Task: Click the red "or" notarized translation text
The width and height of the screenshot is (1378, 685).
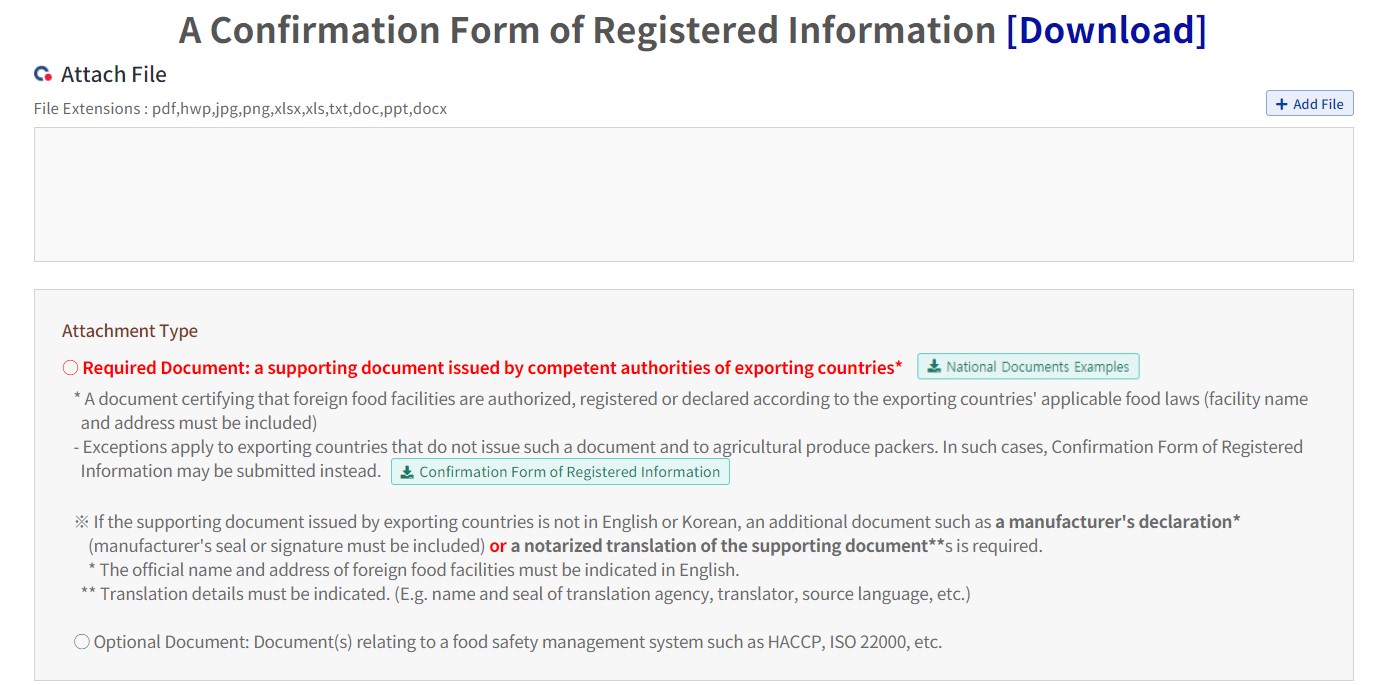Action: click(497, 546)
